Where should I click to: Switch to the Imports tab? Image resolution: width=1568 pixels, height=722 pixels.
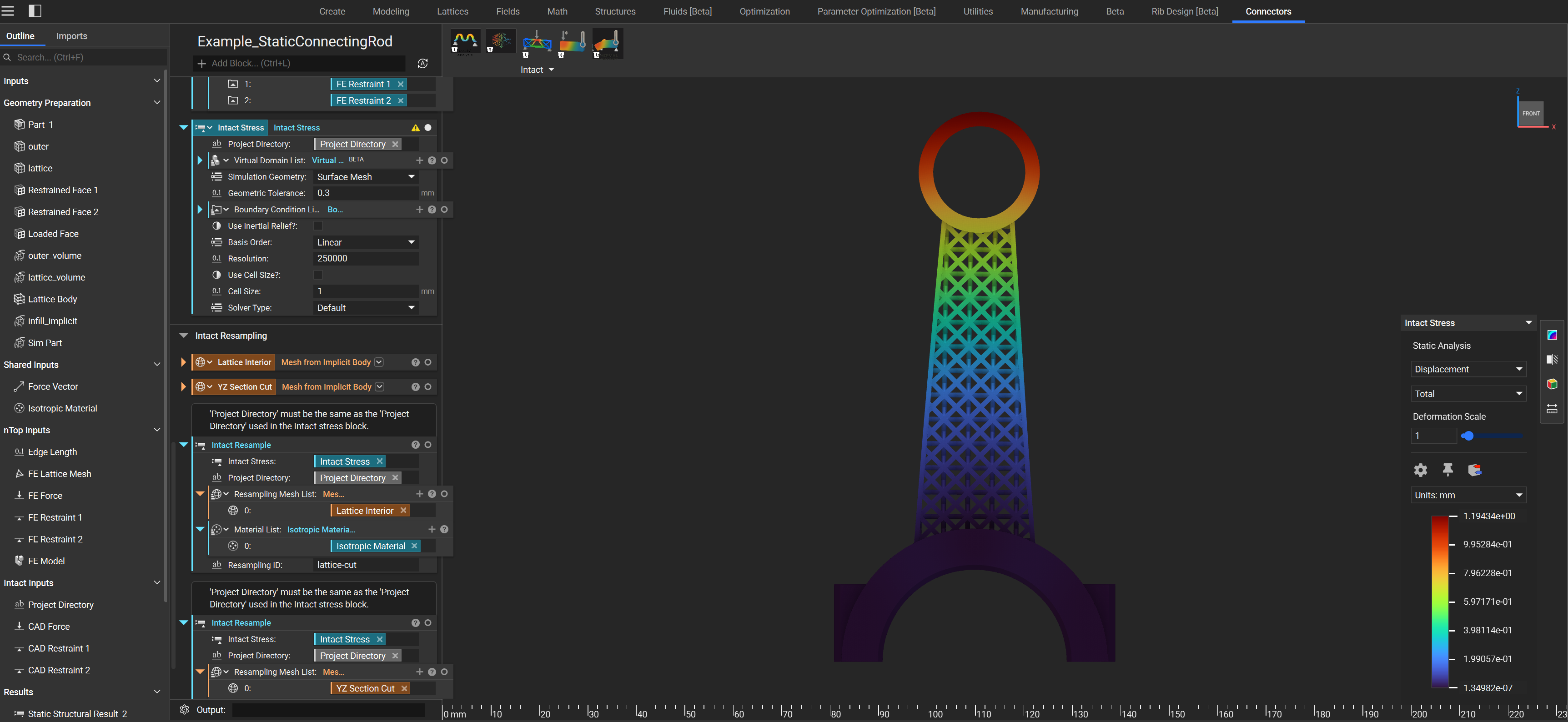[x=72, y=36]
